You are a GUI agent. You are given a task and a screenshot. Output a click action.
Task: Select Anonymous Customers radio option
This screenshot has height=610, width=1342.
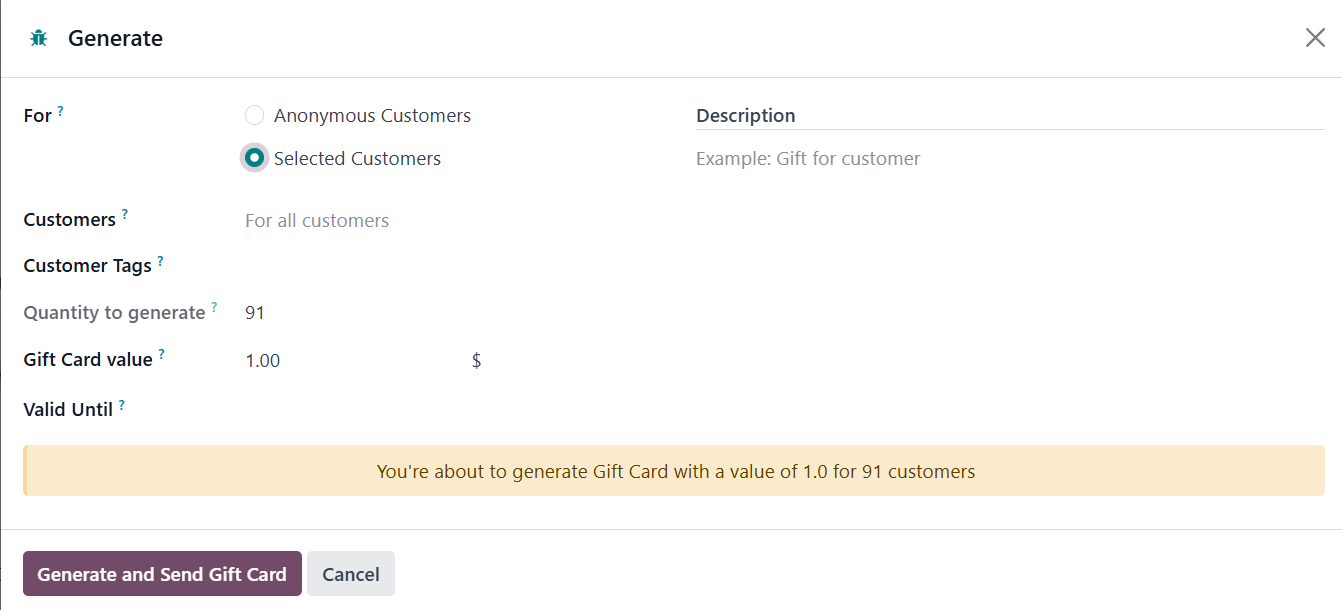coord(255,116)
